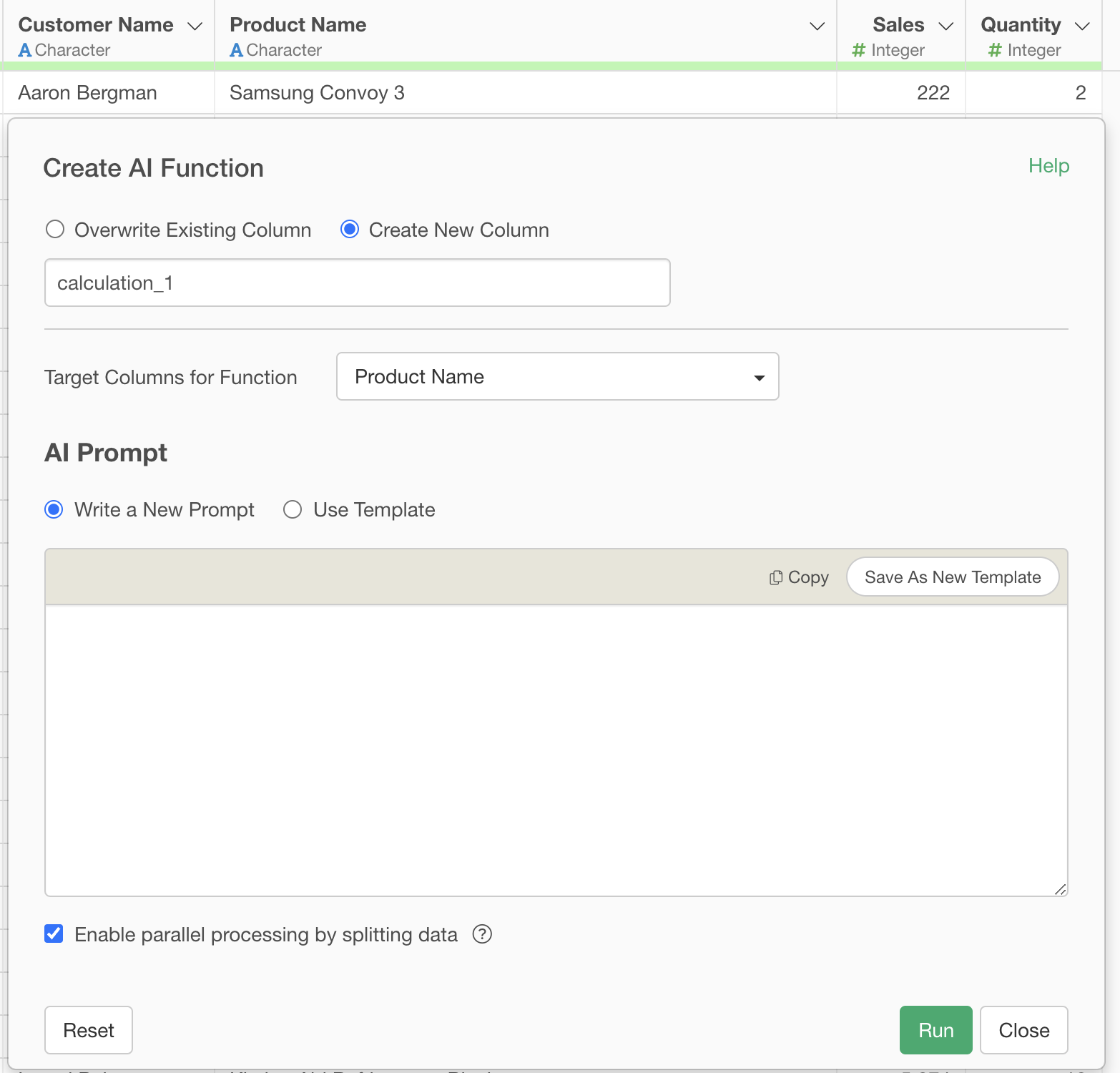The height and width of the screenshot is (1073, 1120).
Task: Open the Help link in dialog
Action: [x=1048, y=166]
